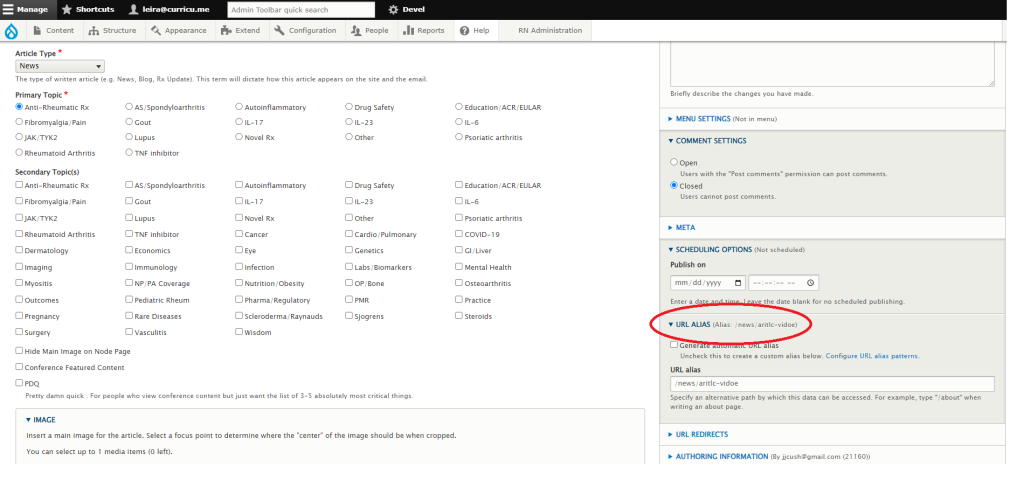Screen dimensions: 1024x502
Task: Set comment settings to Open
Action: [674, 162]
